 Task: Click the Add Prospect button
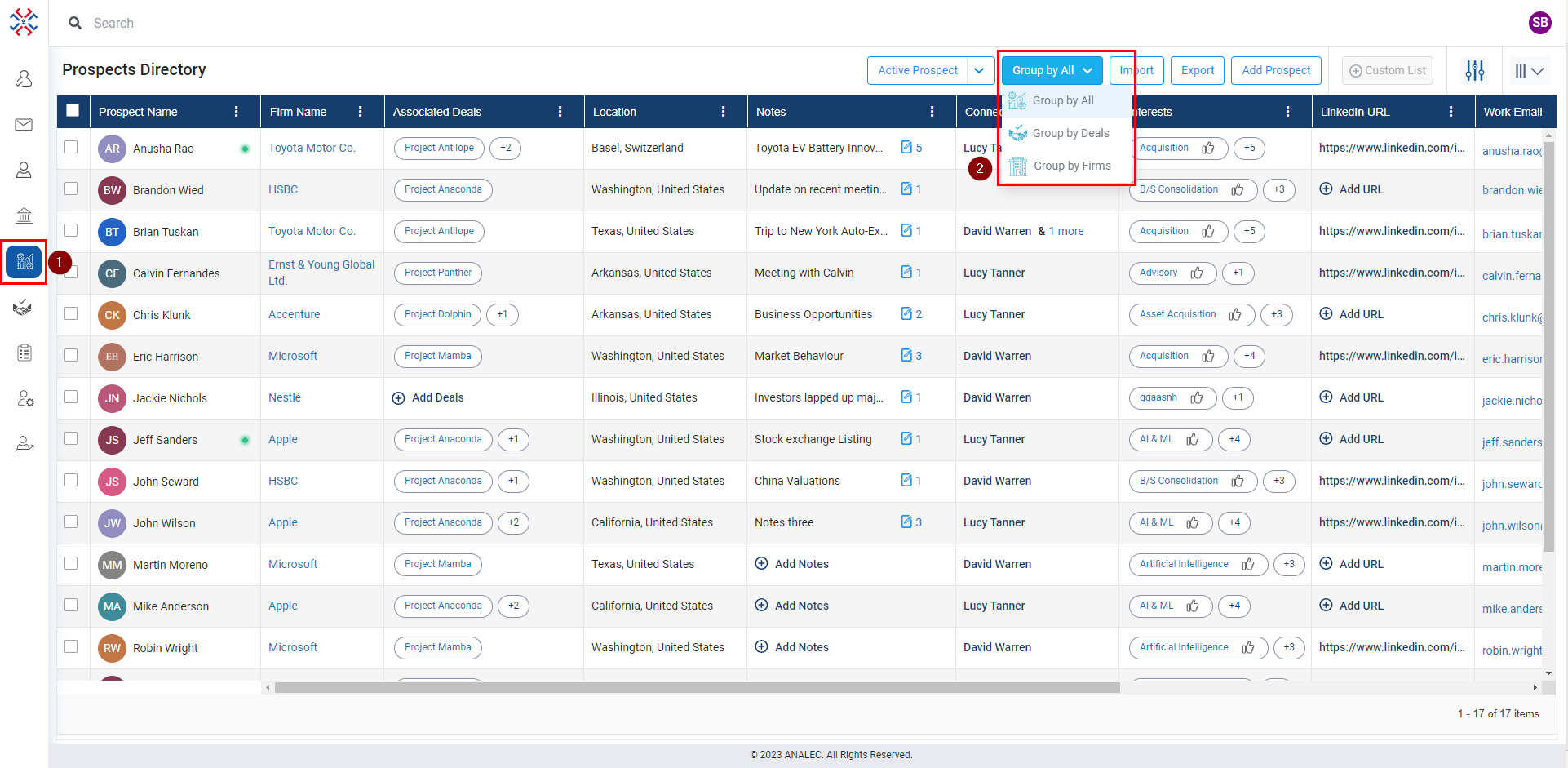(x=1276, y=70)
